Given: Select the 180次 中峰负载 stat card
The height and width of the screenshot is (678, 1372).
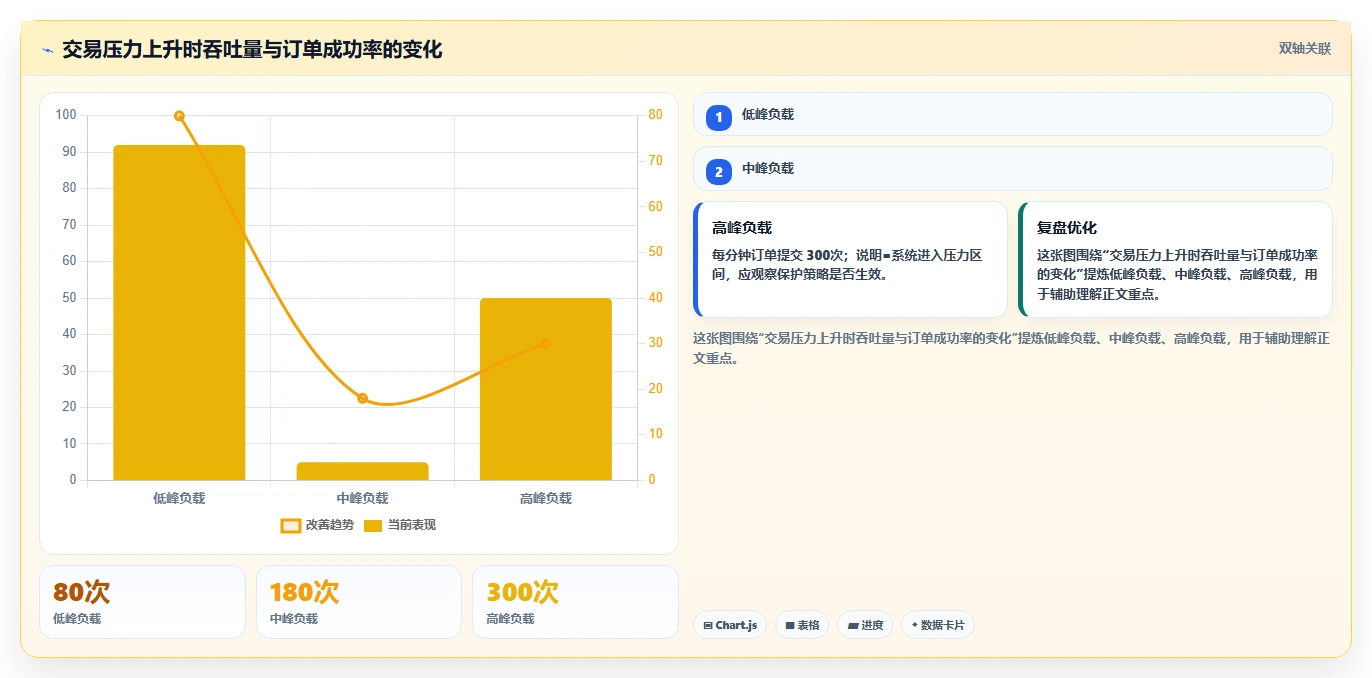Looking at the screenshot, I should [x=359, y=602].
